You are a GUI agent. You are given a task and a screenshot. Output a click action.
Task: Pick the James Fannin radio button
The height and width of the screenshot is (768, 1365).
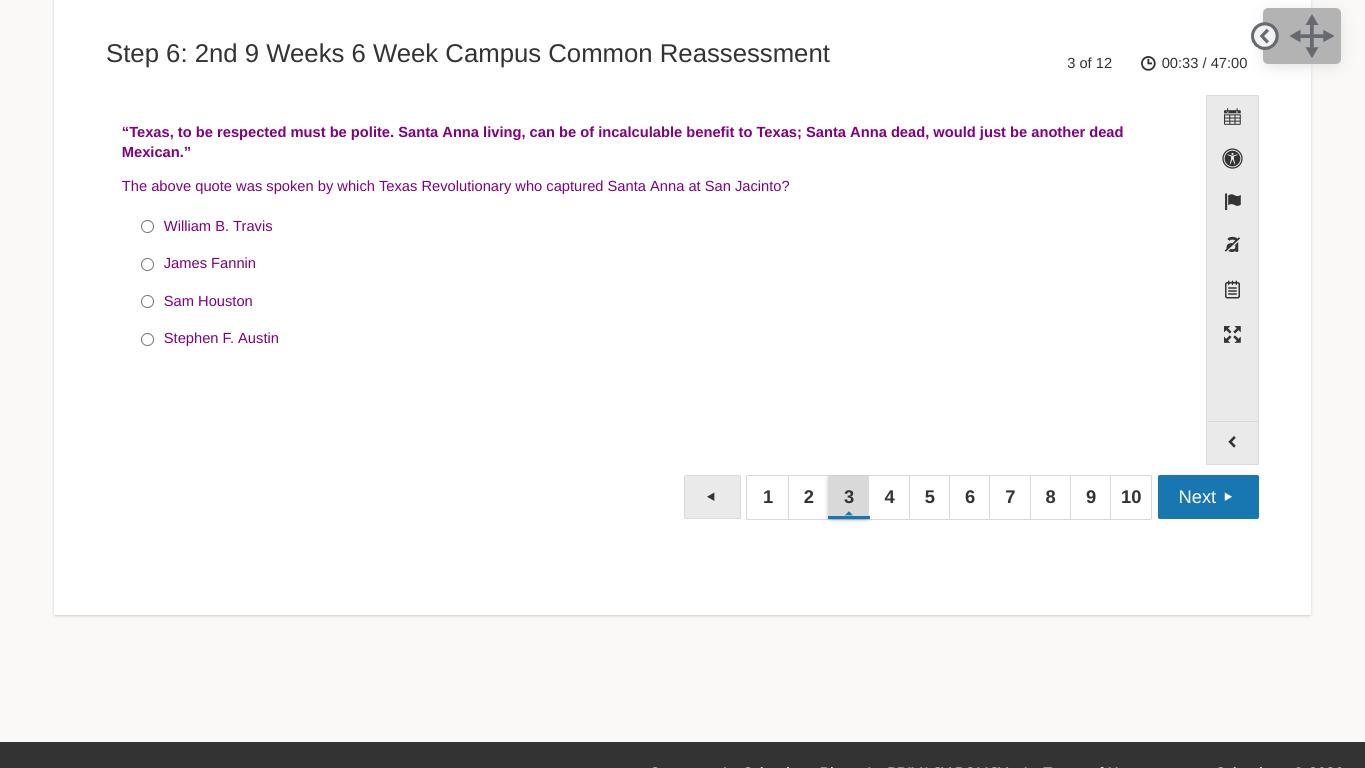tap(147, 264)
